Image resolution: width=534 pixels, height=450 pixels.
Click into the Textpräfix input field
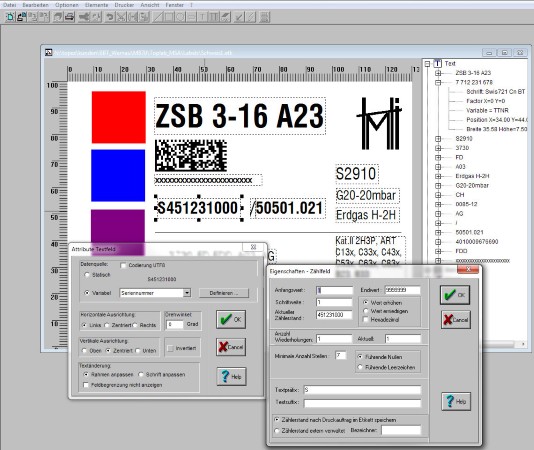pos(362,390)
